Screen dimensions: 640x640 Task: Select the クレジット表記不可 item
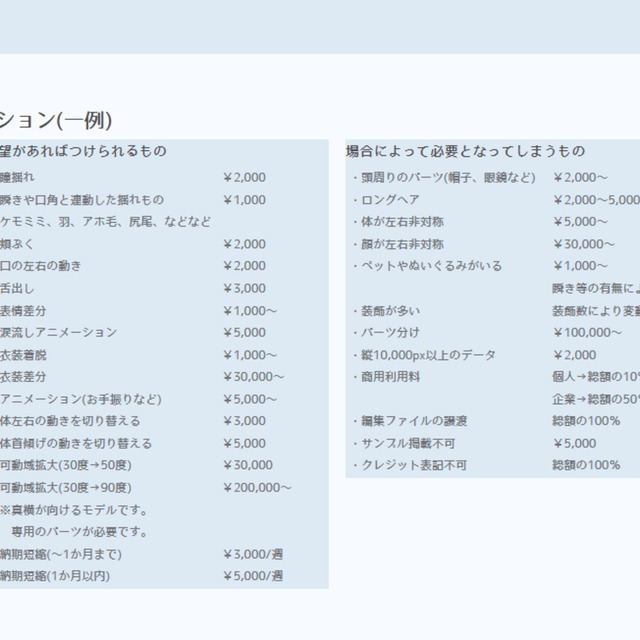click(x=414, y=465)
